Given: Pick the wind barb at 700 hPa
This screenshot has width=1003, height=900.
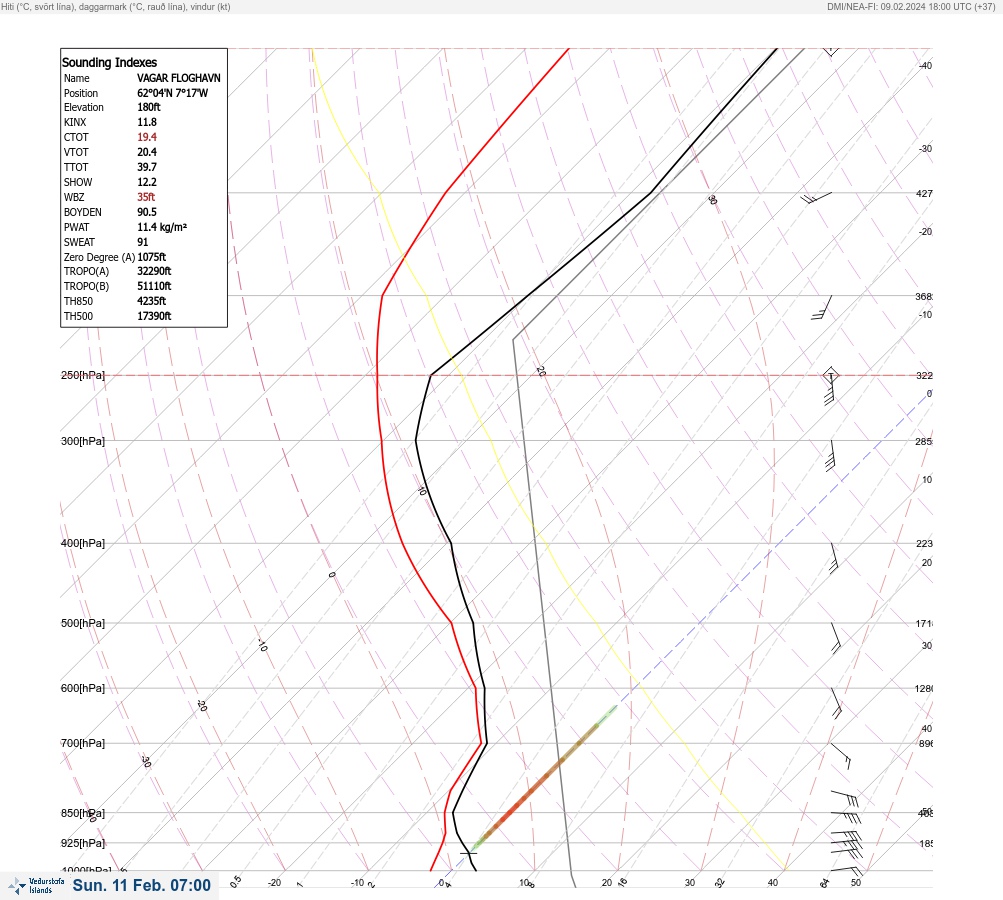Looking at the screenshot, I should click(841, 755).
